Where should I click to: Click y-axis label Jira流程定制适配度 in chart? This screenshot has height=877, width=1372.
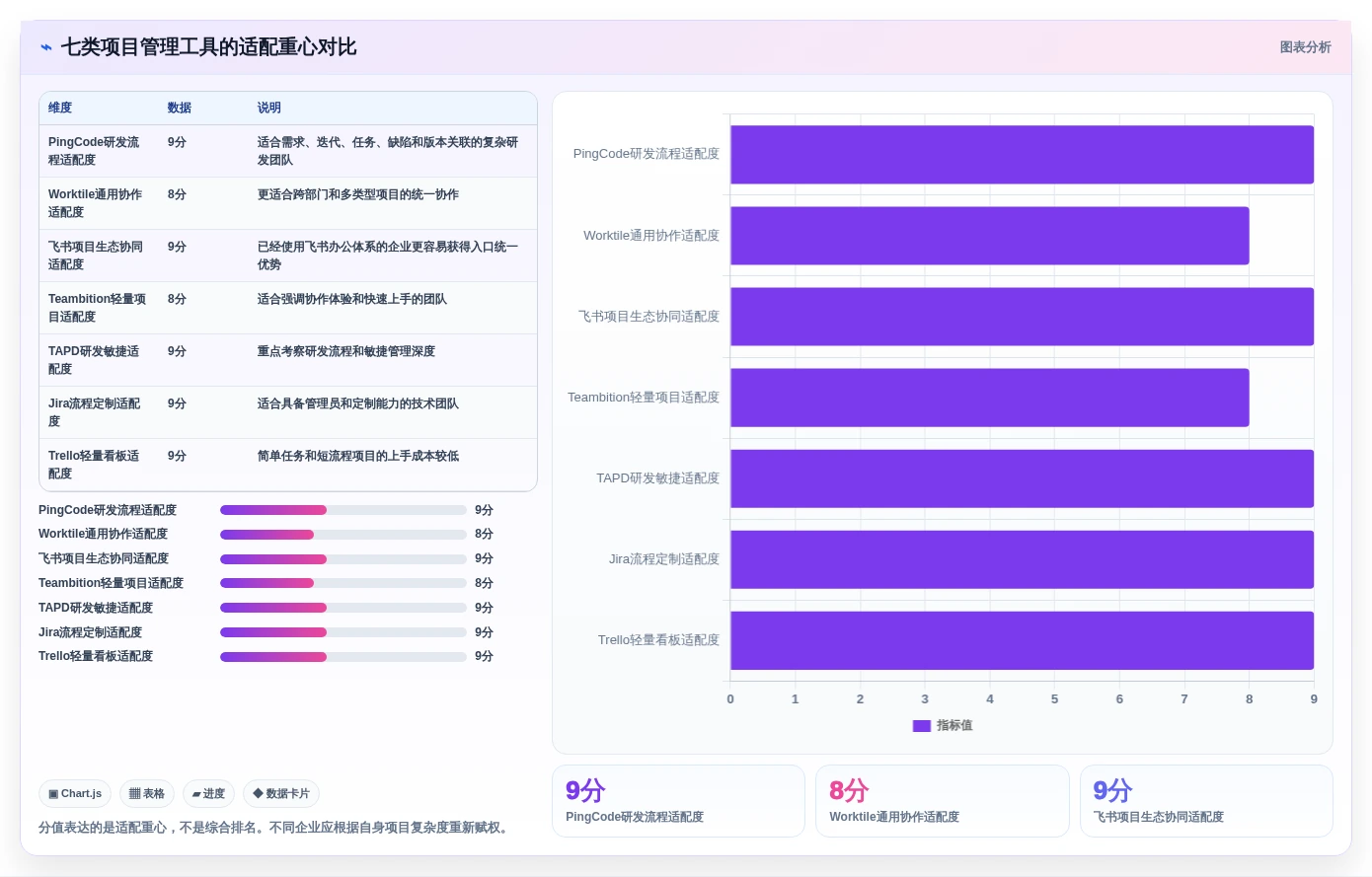tap(664, 559)
